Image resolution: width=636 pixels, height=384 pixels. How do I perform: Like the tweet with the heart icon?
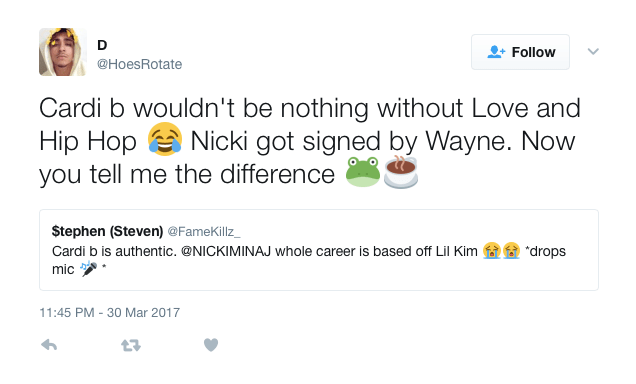(x=211, y=345)
